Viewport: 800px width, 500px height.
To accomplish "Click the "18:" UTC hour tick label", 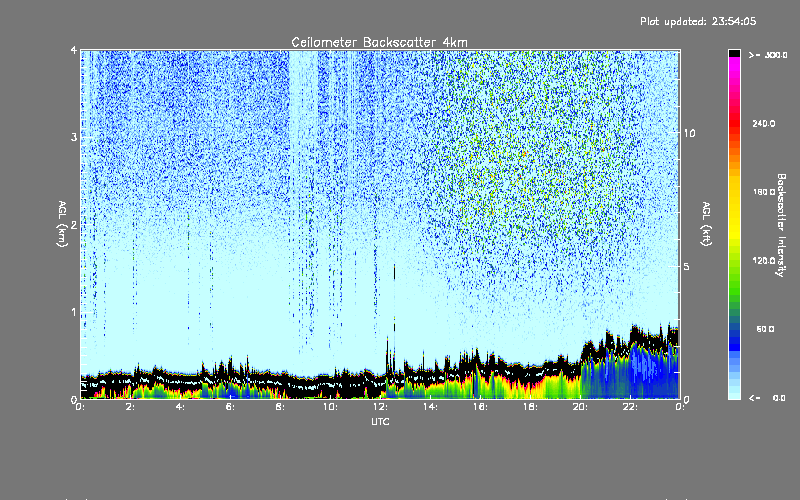I will [531, 407].
